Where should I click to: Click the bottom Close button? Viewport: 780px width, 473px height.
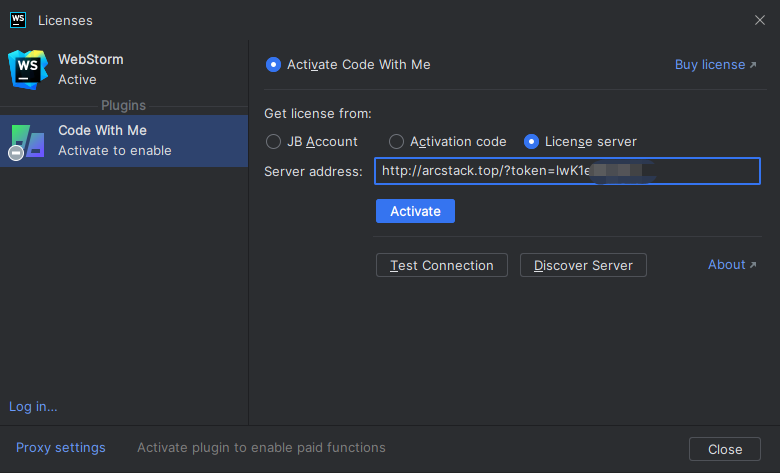[724, 449]
